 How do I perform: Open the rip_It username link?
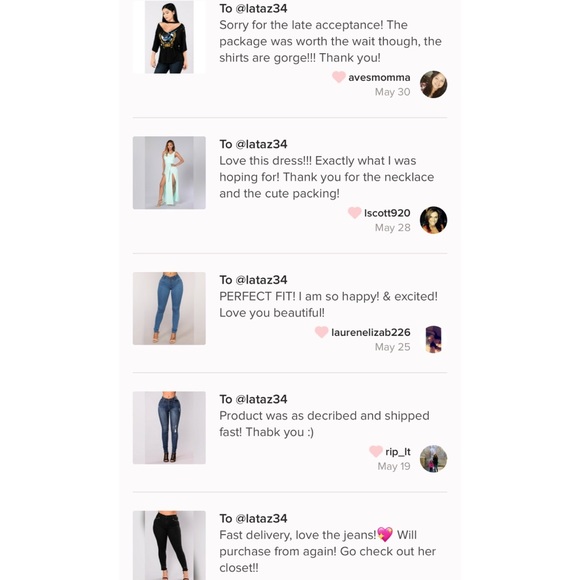398,452
